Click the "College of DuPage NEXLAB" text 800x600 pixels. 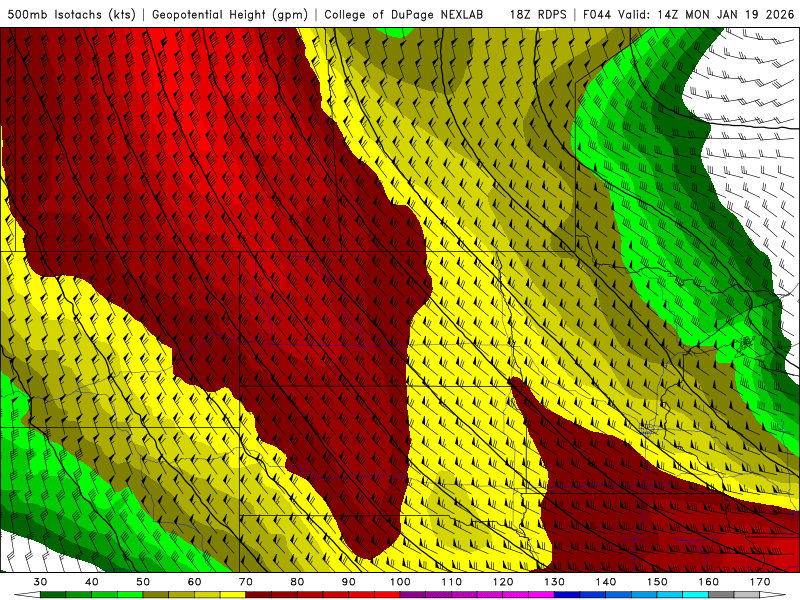[x=404, y=15]
